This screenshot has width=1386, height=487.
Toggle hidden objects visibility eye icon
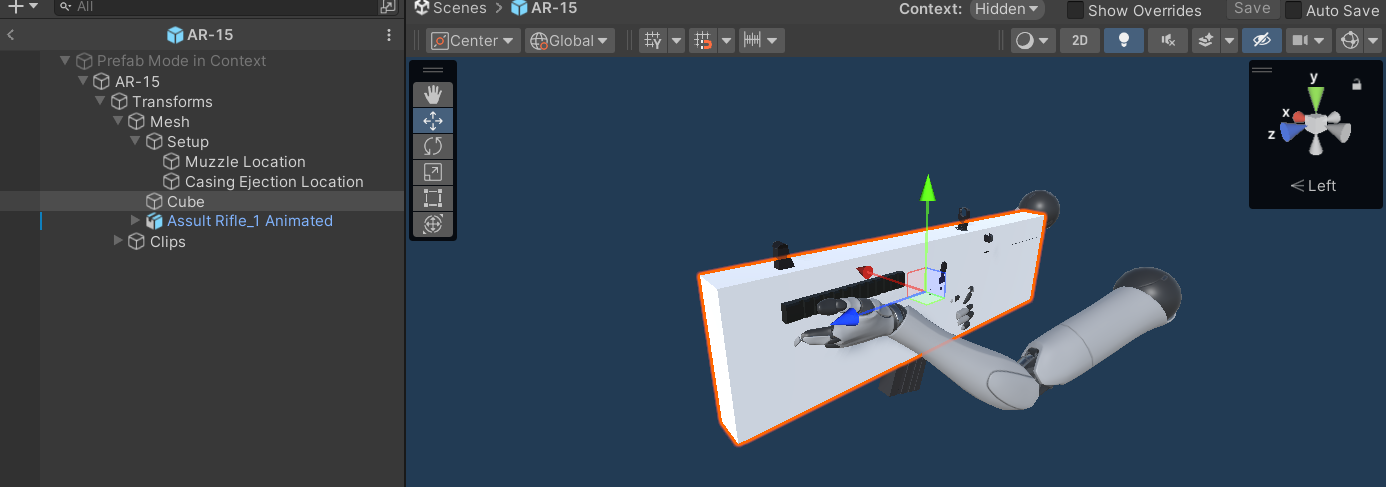tap(1261, 41)
